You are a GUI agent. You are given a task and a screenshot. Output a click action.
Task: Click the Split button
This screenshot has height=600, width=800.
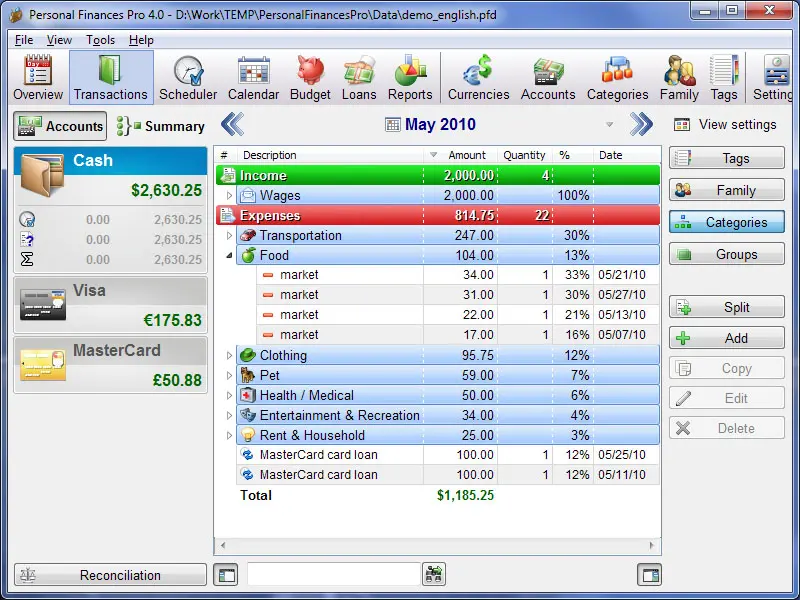(726, 308)
